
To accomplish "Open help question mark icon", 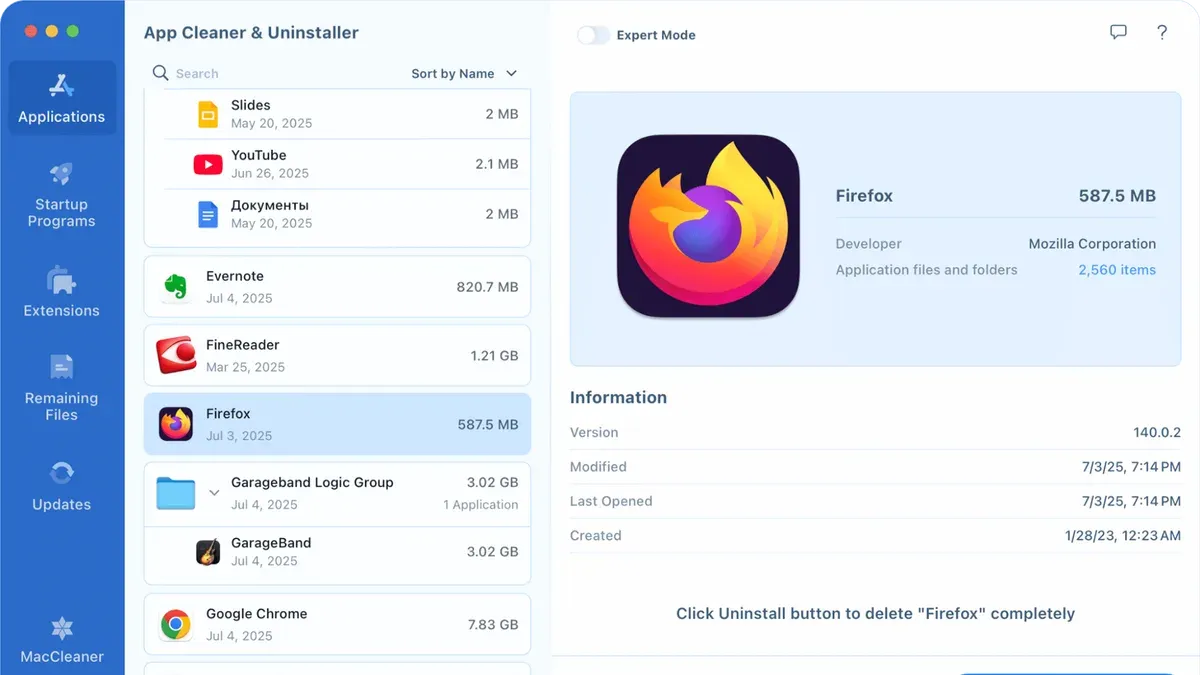I will pyautogui.click(x=1162, y=32).
